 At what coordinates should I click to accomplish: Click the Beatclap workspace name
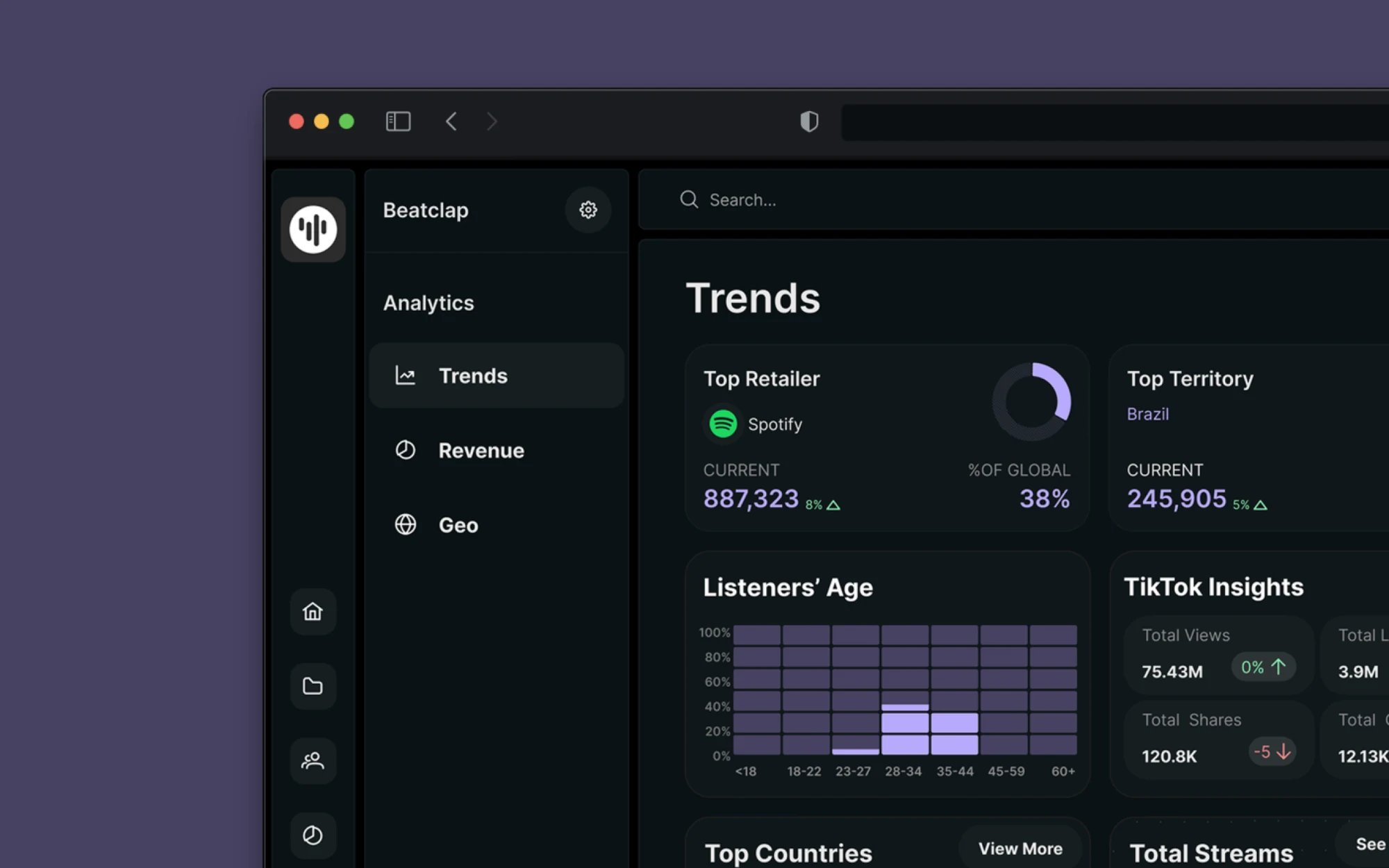click(x=426, y=210)
